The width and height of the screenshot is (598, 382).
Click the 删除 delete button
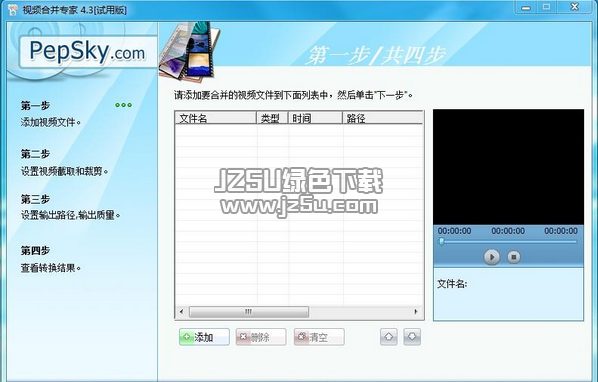(261, 337)
